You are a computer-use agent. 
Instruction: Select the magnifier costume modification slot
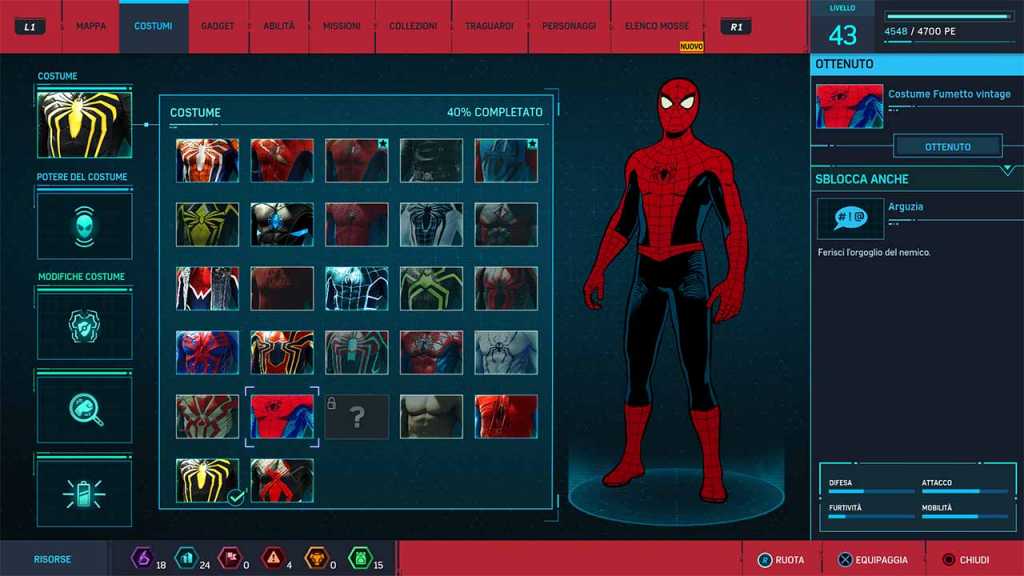pyautogui.click(x=84, y=409)
